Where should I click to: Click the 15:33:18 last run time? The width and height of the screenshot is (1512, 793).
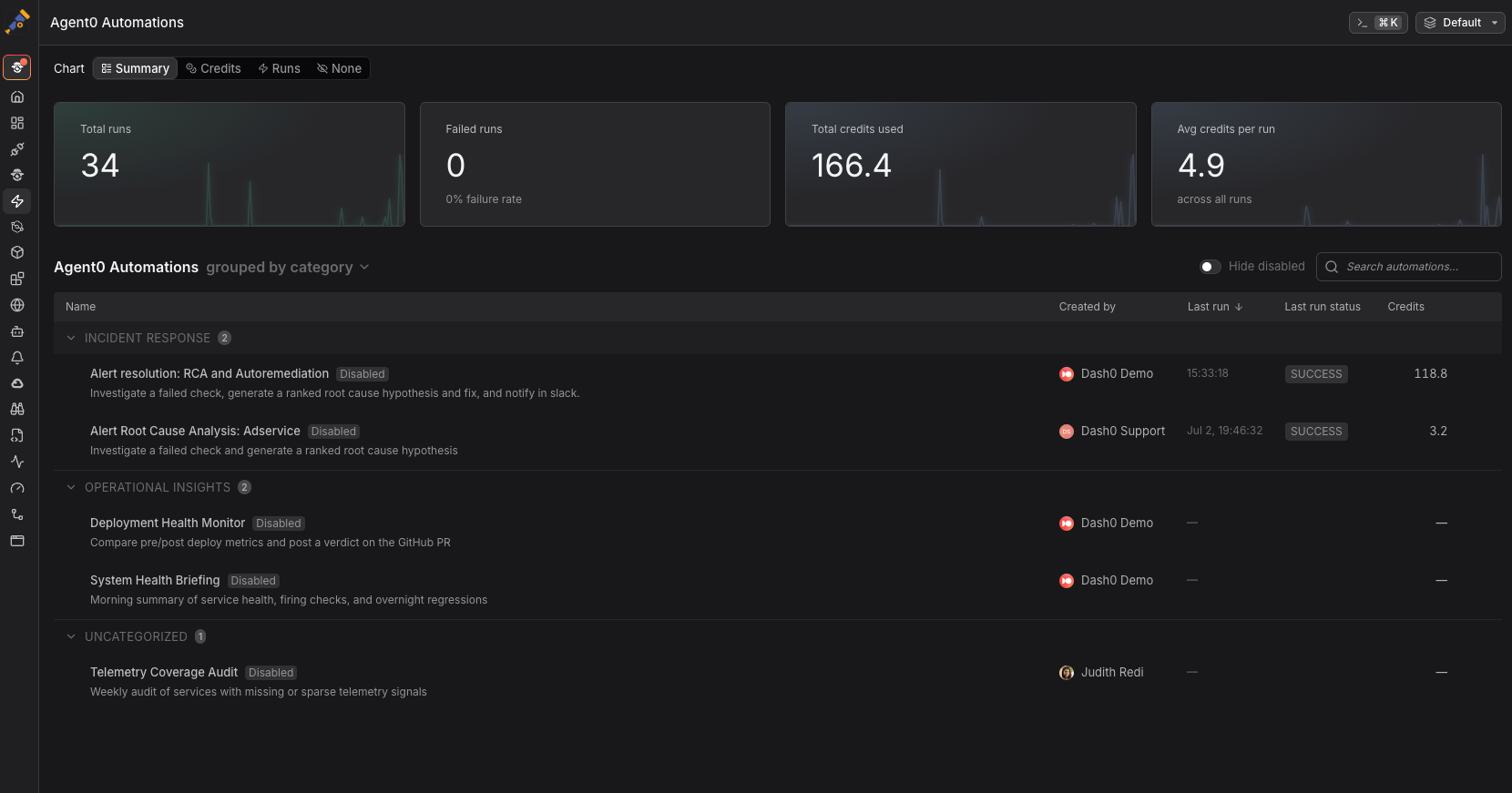pyautogui.click(x=1207, y=373)
